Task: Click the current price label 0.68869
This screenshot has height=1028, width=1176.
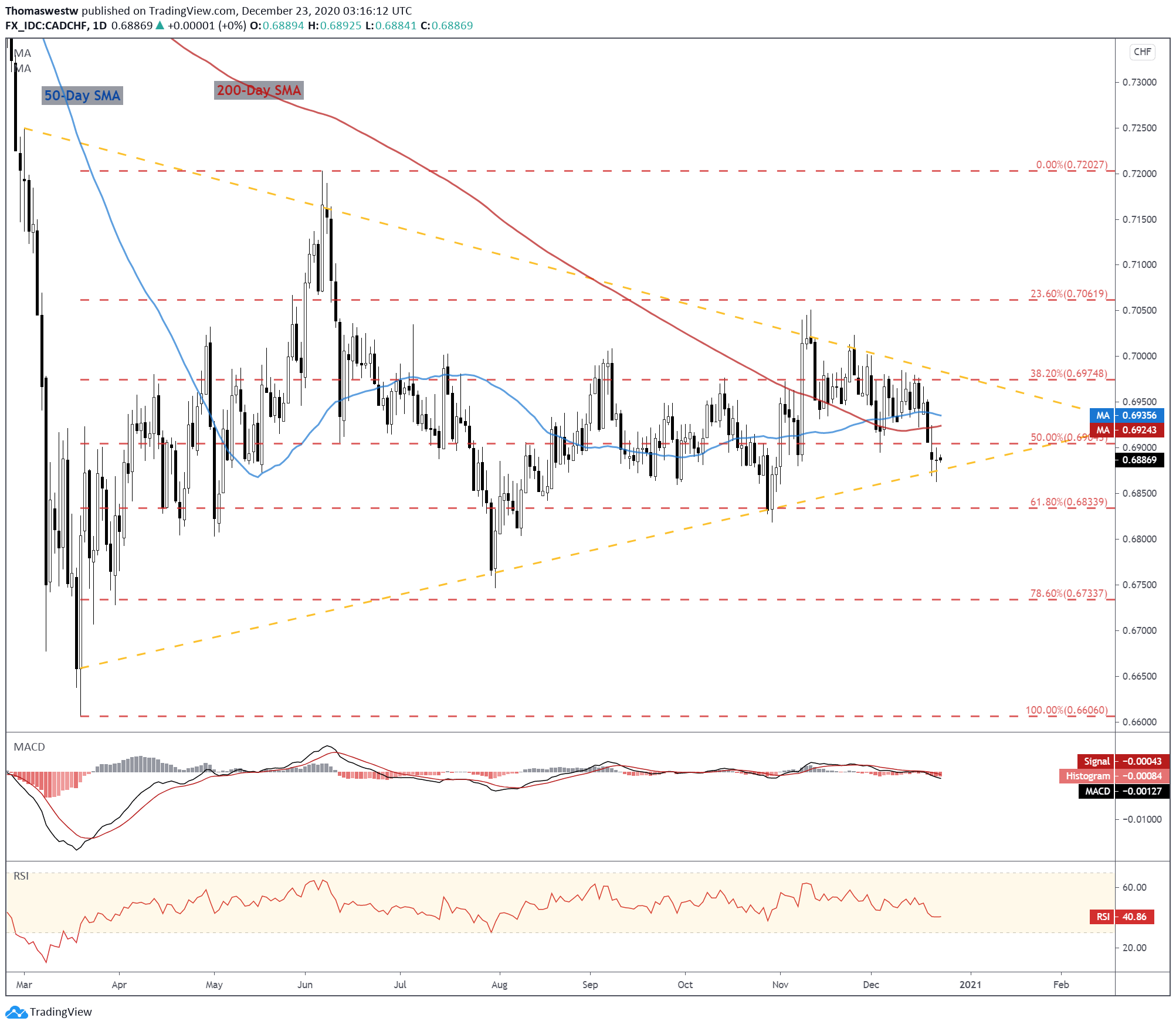Action: pyautogui.click(x=1139, y=460)
